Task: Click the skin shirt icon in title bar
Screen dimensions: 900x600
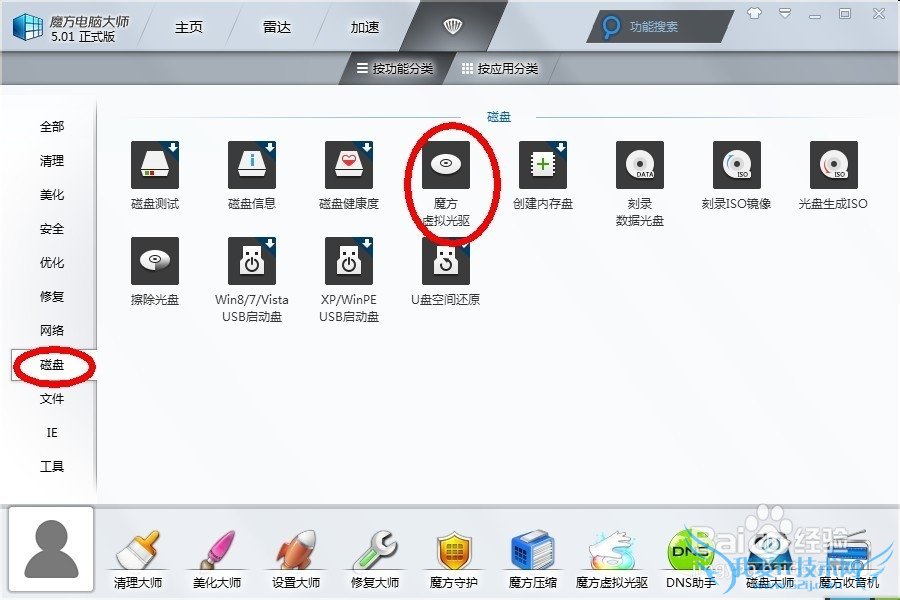Action: pyautogui.click(x=755, y=13)
